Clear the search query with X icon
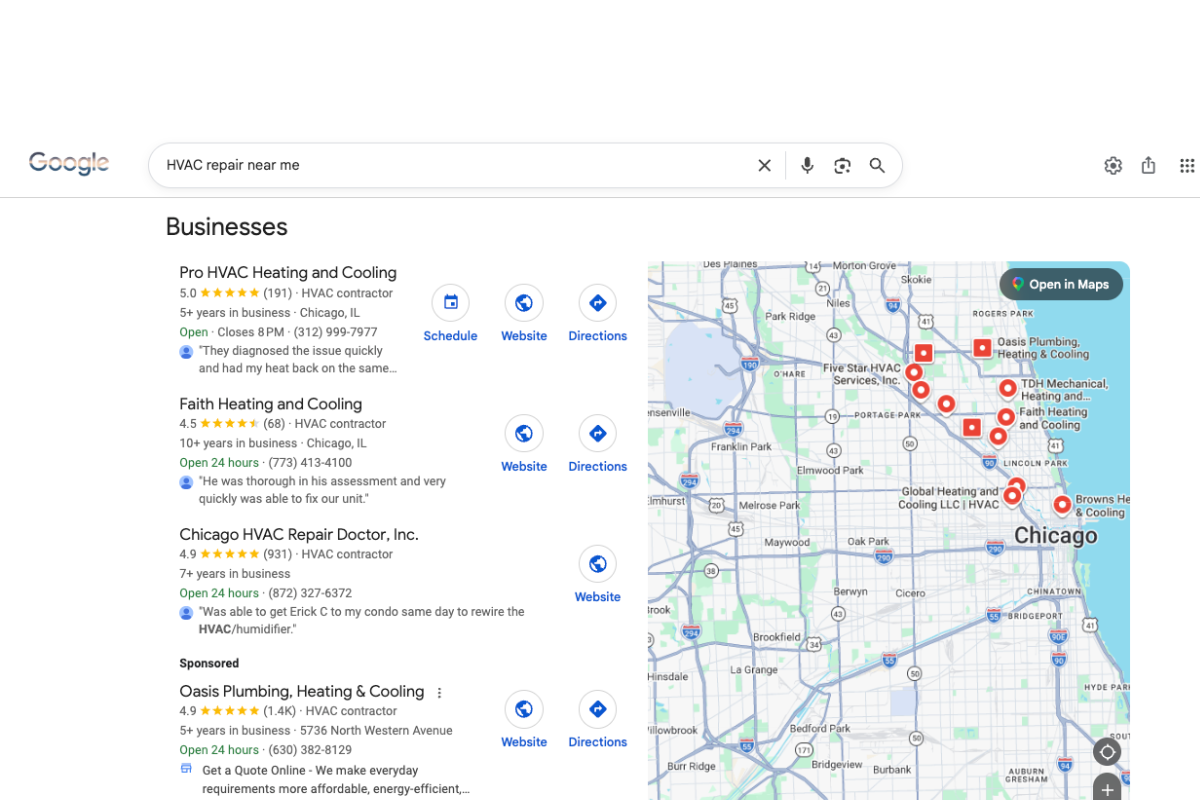The height and width of the screenshot is (800, 1200). click(764, 166)
